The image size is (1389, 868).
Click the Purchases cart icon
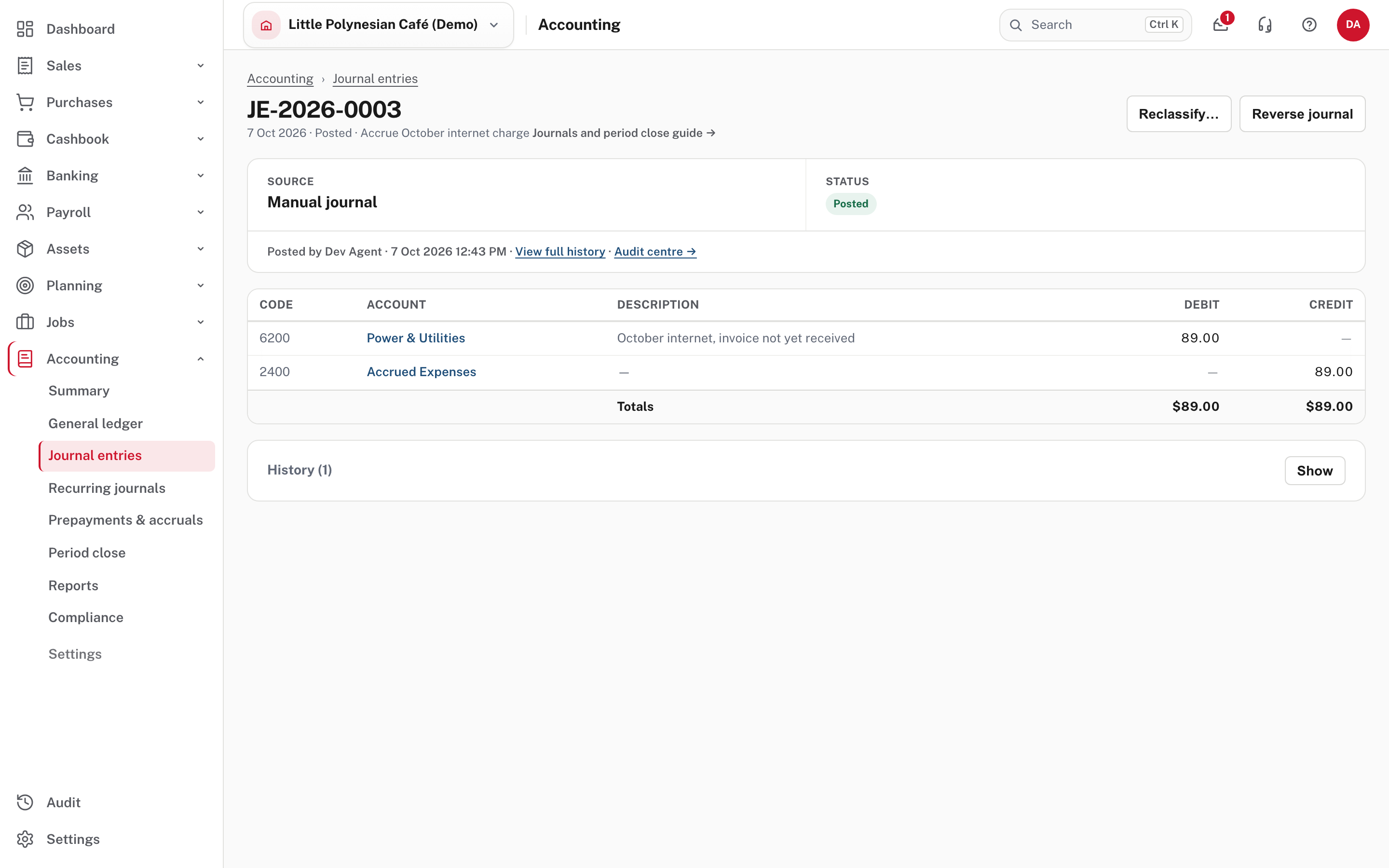[25, 102]
